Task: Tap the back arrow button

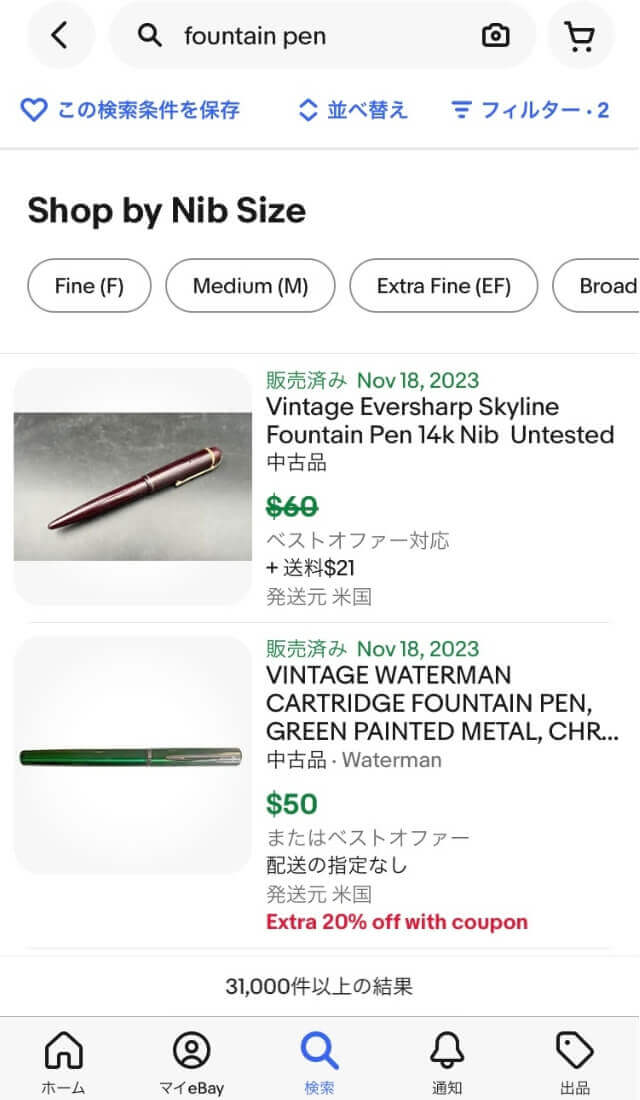Action: tap(60, 36)
